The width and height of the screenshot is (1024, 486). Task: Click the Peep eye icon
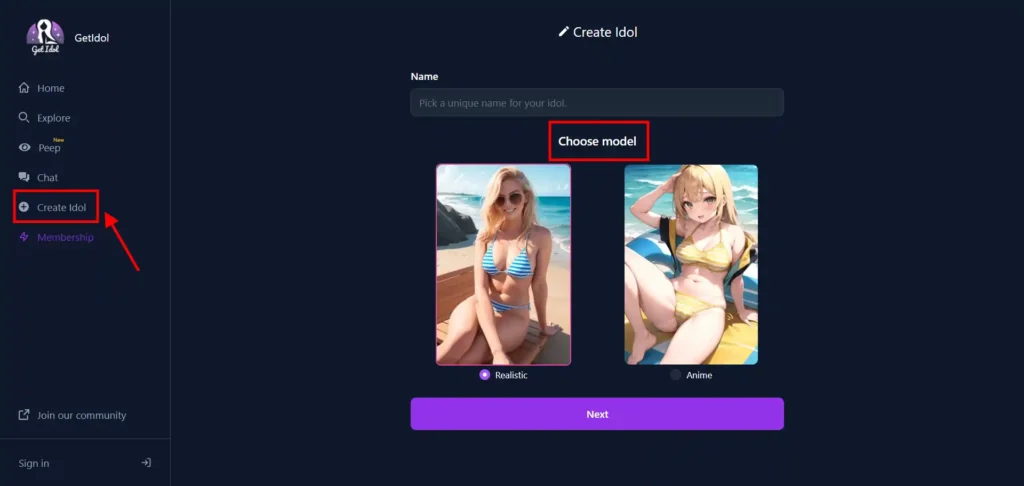pyautogui.click(x=24, y=148)
